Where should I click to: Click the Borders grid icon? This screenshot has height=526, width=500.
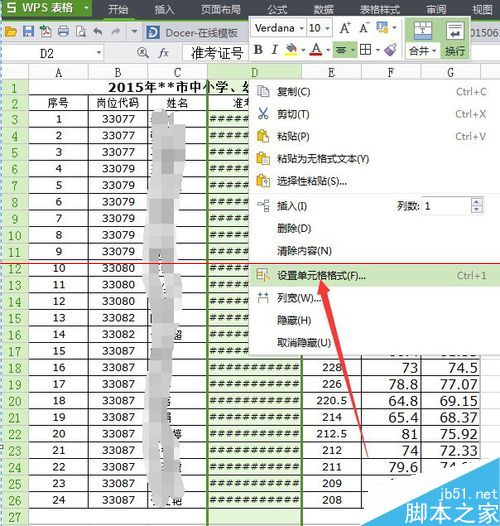pos(365,50)
